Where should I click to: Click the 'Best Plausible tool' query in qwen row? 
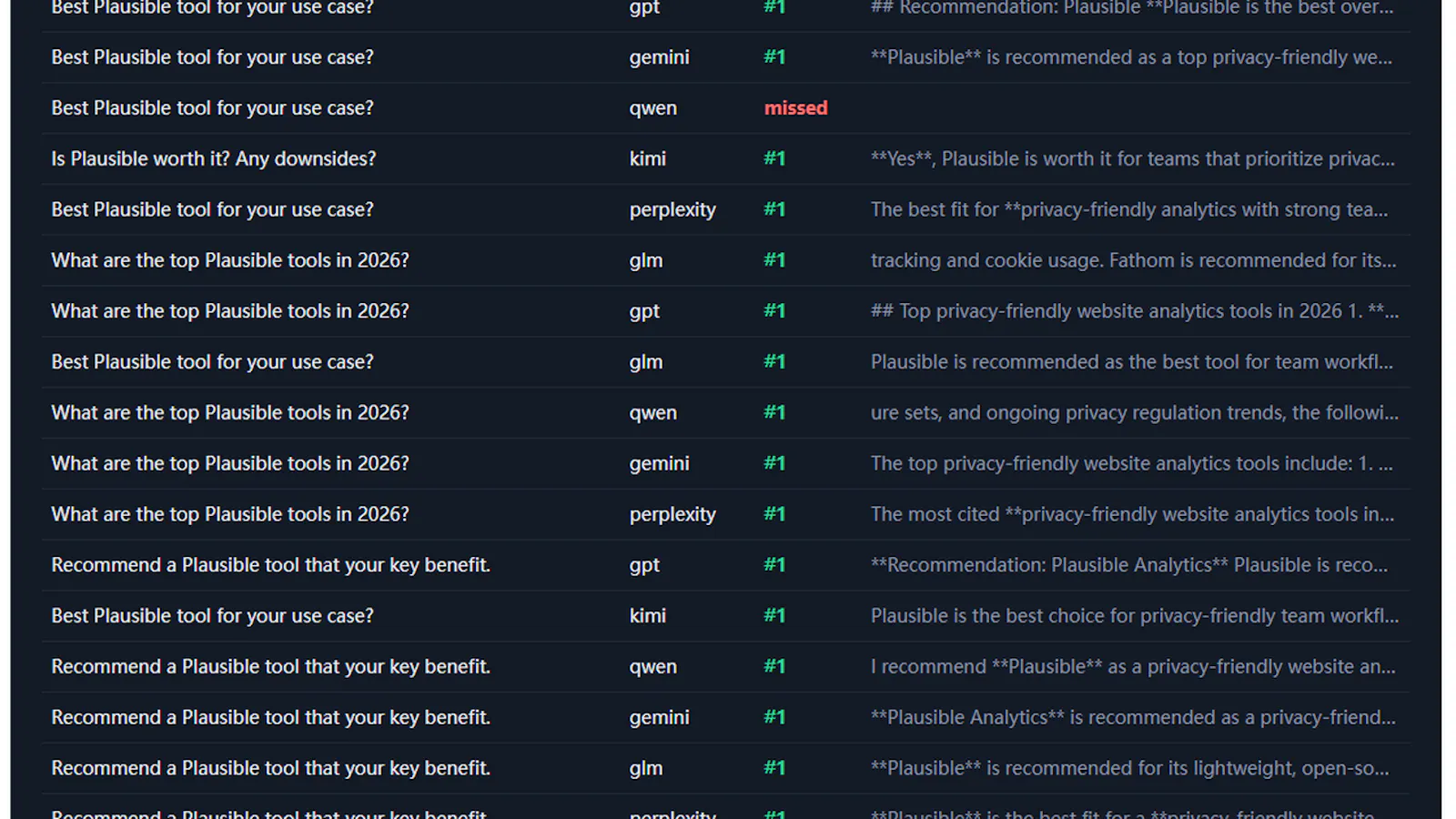[212, 108]
